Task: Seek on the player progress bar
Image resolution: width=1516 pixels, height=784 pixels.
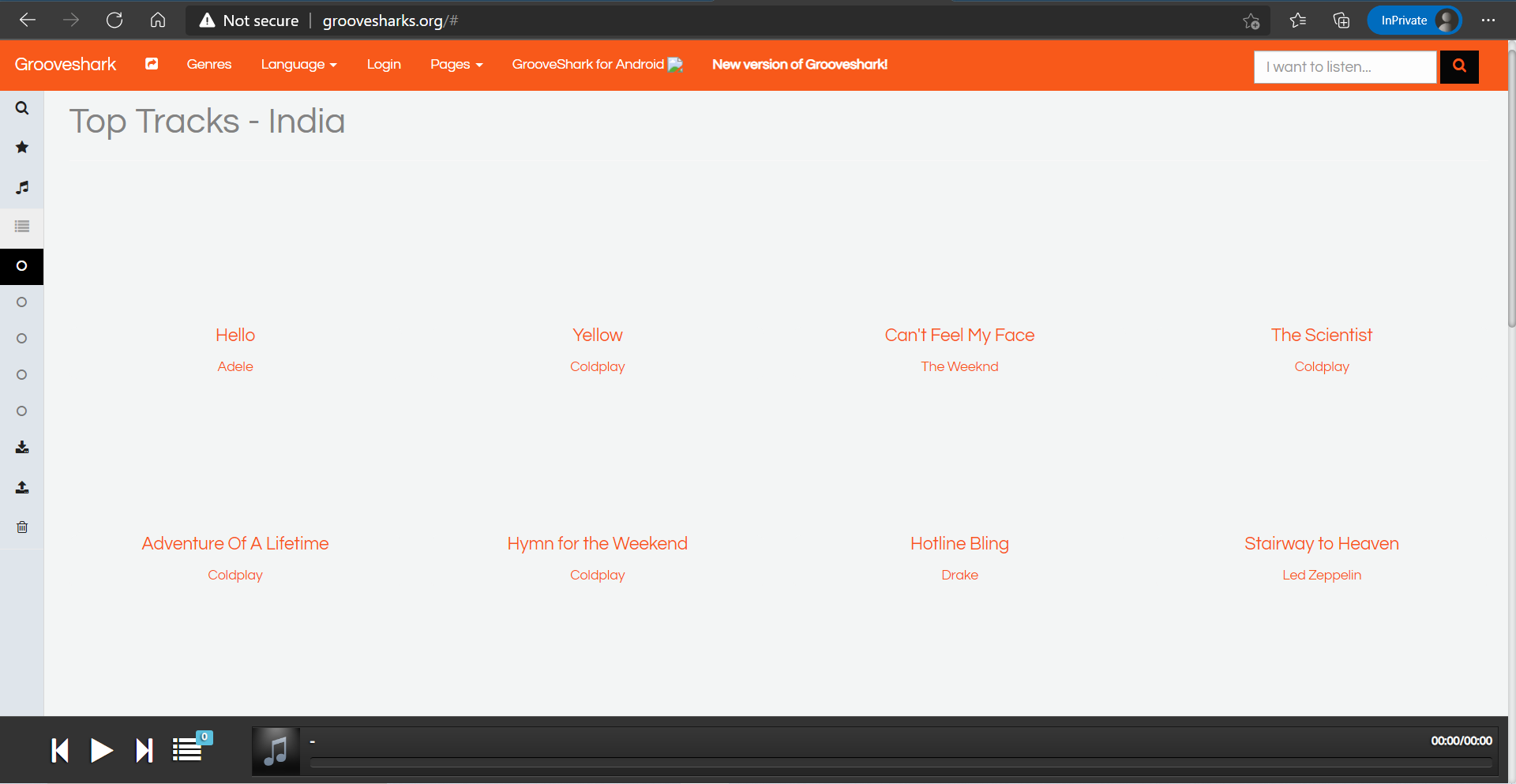Action: [x=901, y=763]
